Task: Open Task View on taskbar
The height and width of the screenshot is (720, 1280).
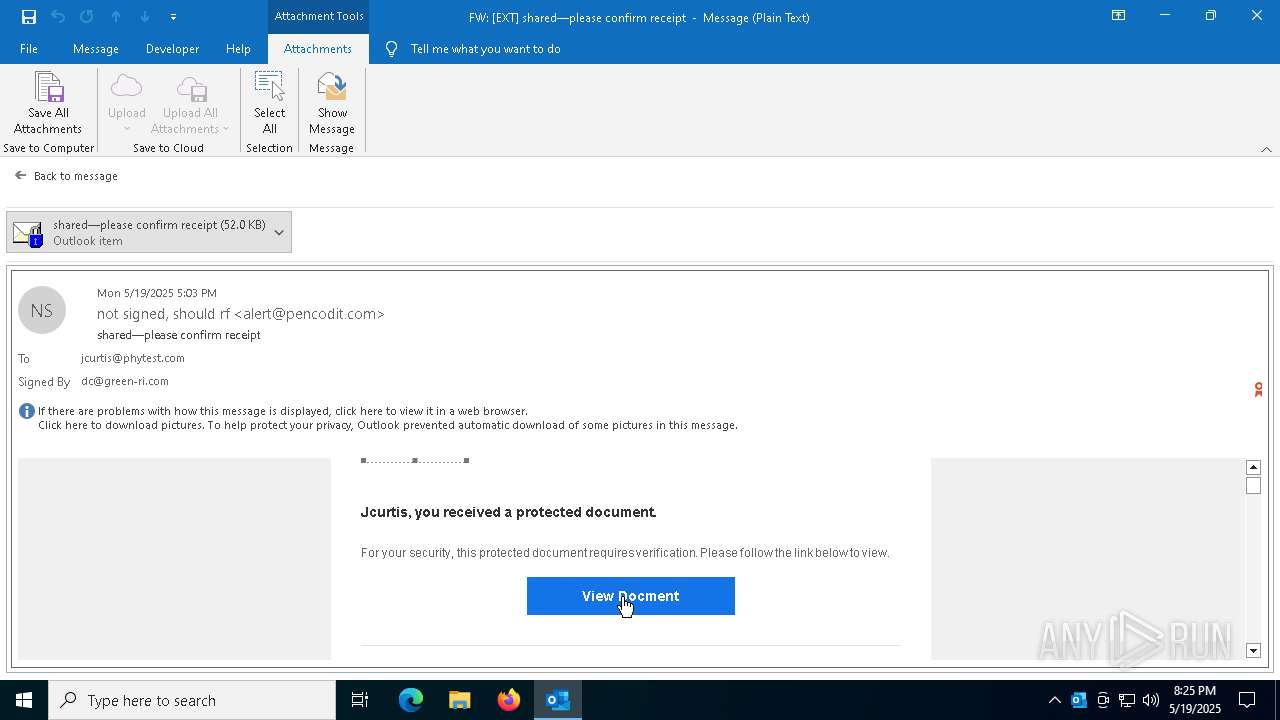Action: pos(360,700)
